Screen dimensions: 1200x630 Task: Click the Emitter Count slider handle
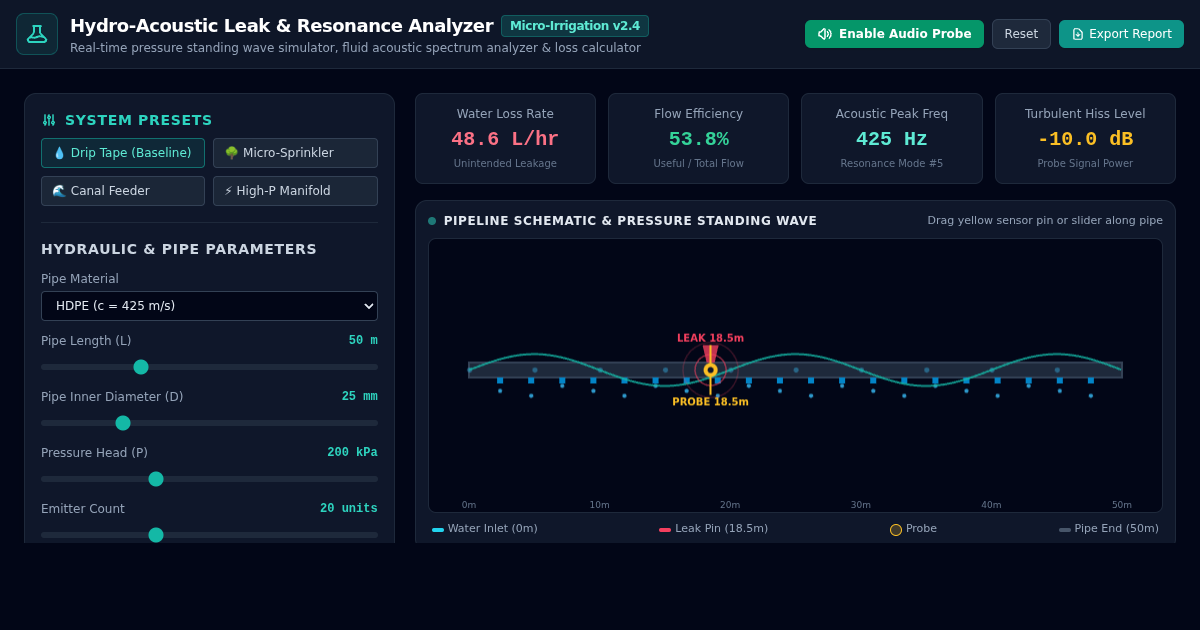[x=156, y=535]
